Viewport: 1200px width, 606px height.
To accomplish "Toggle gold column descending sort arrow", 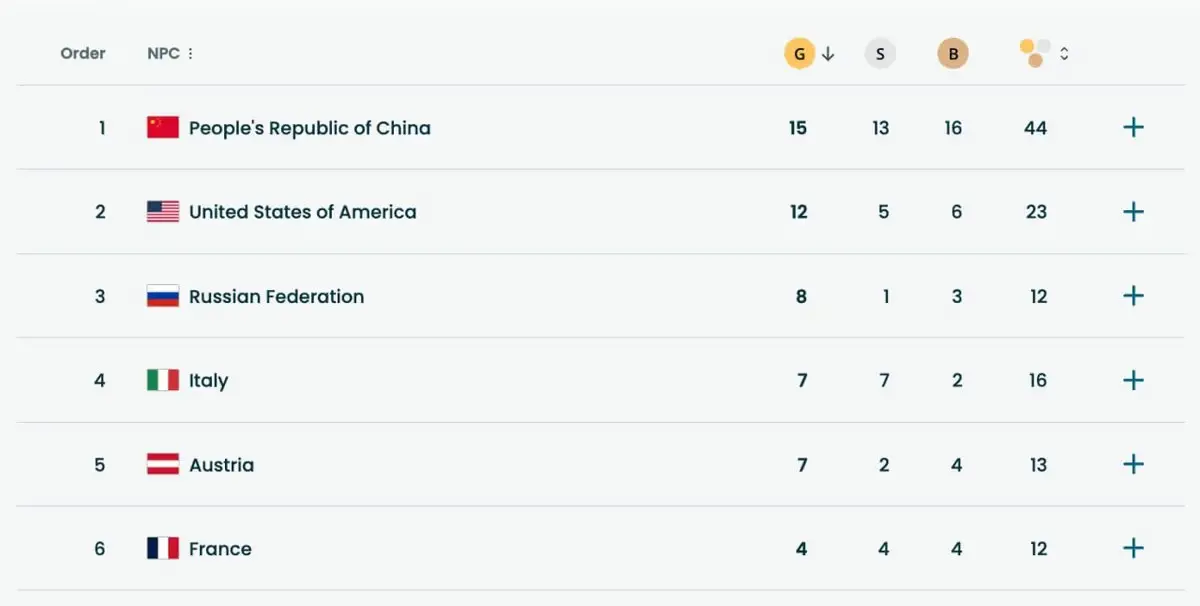I will tap(828, 54).
